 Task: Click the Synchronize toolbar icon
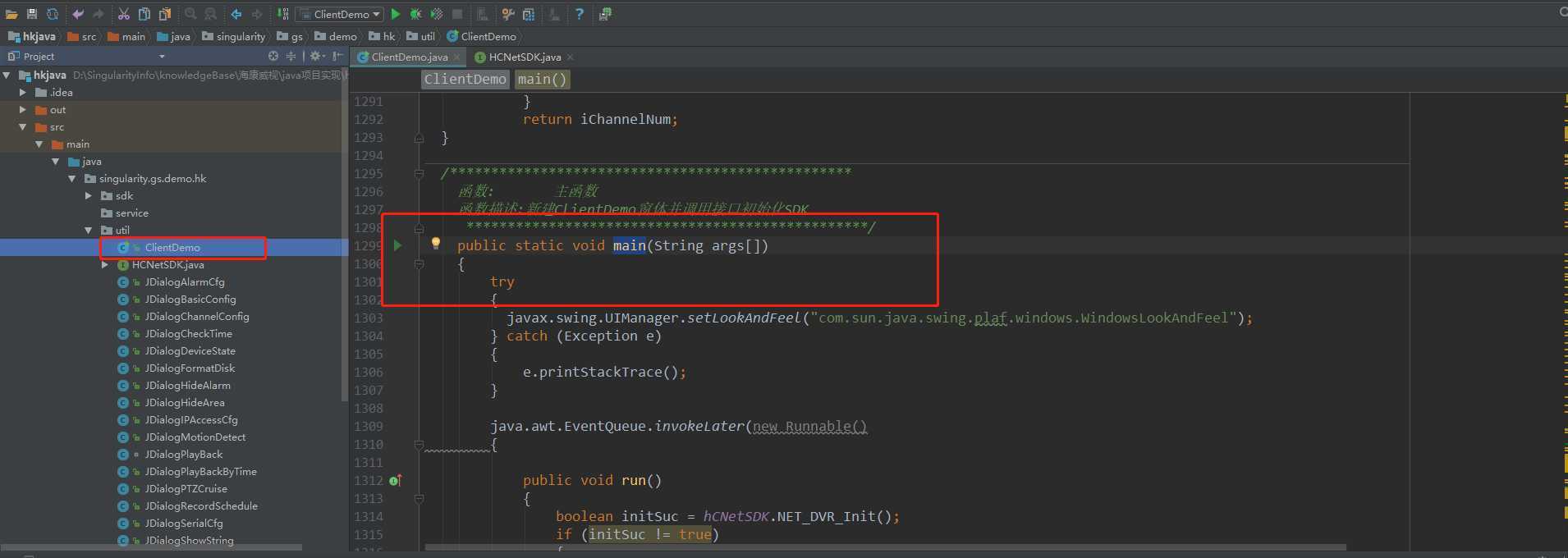(x=53, y=14)
